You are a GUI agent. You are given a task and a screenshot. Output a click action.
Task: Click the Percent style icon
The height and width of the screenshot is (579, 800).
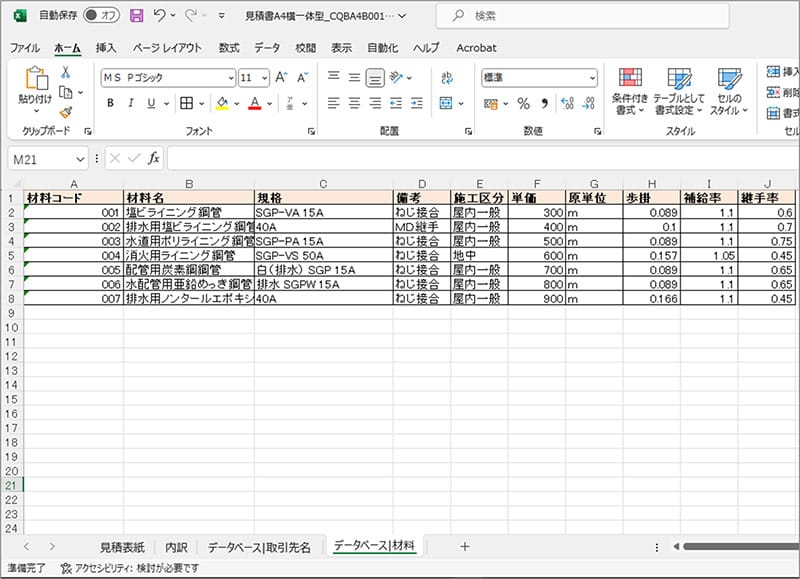coord(521,102)
